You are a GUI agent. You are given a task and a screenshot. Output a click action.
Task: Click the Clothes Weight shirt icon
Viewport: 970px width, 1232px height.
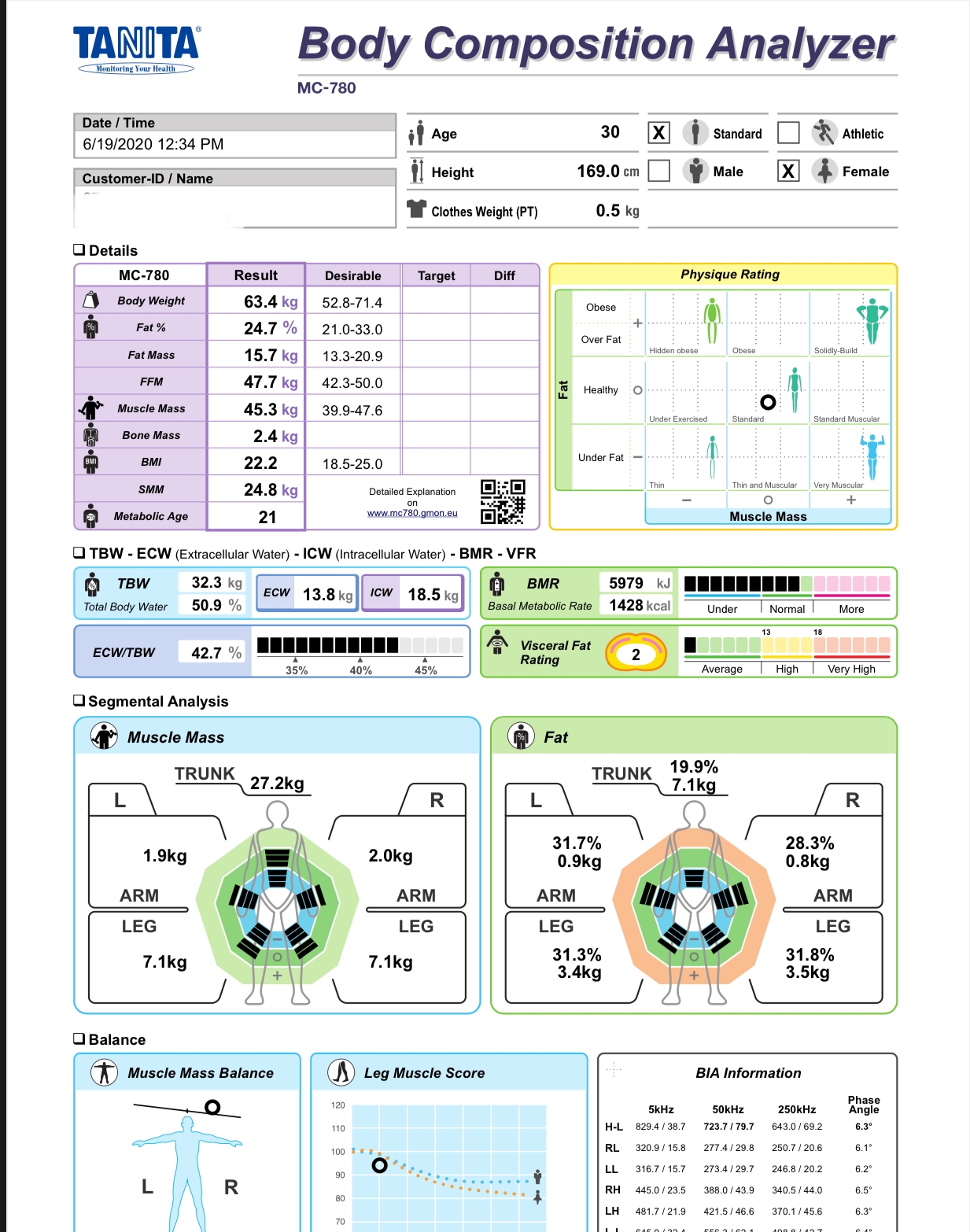[x=416, y=208]
